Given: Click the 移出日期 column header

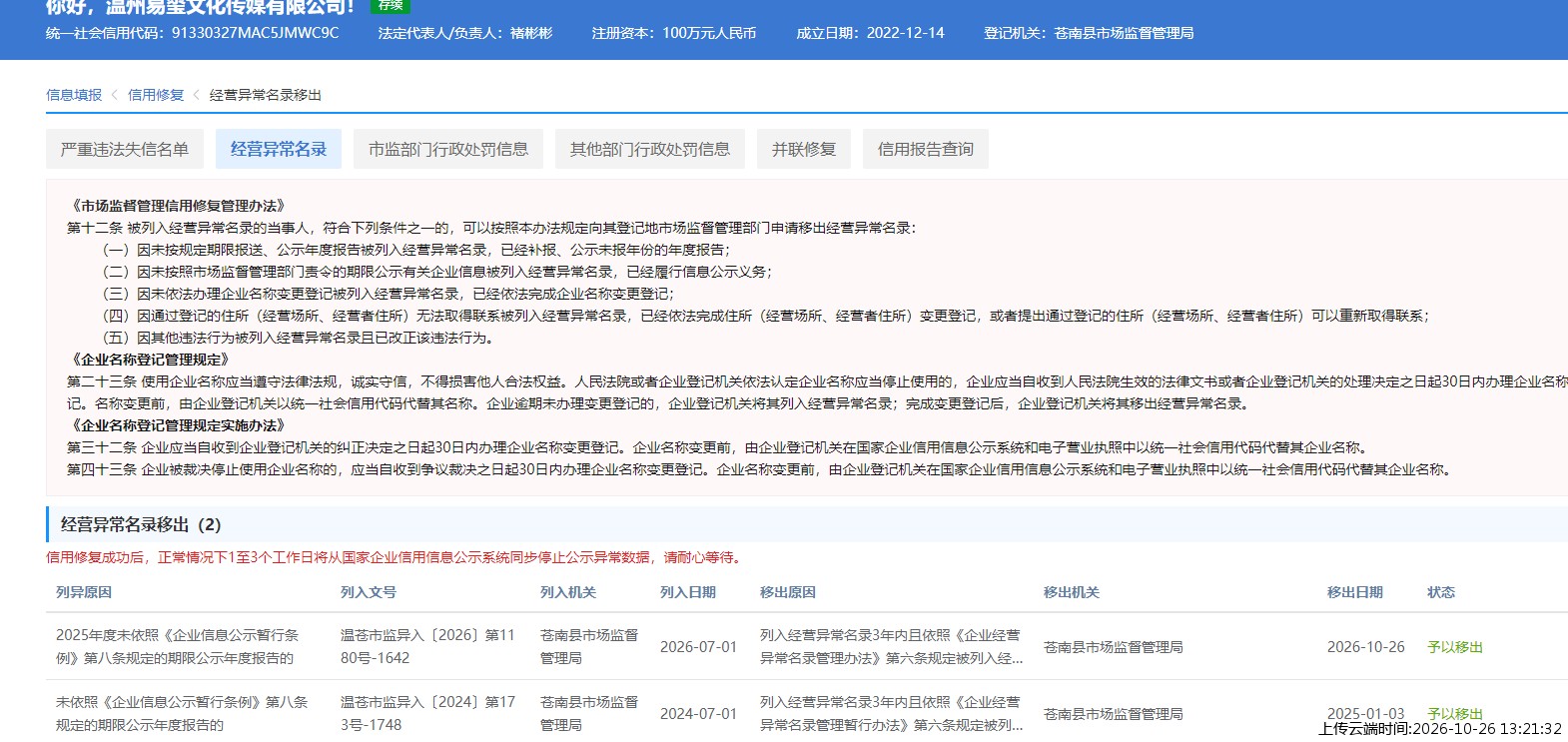Looking at the screenshot, I should click(1355, 592).
